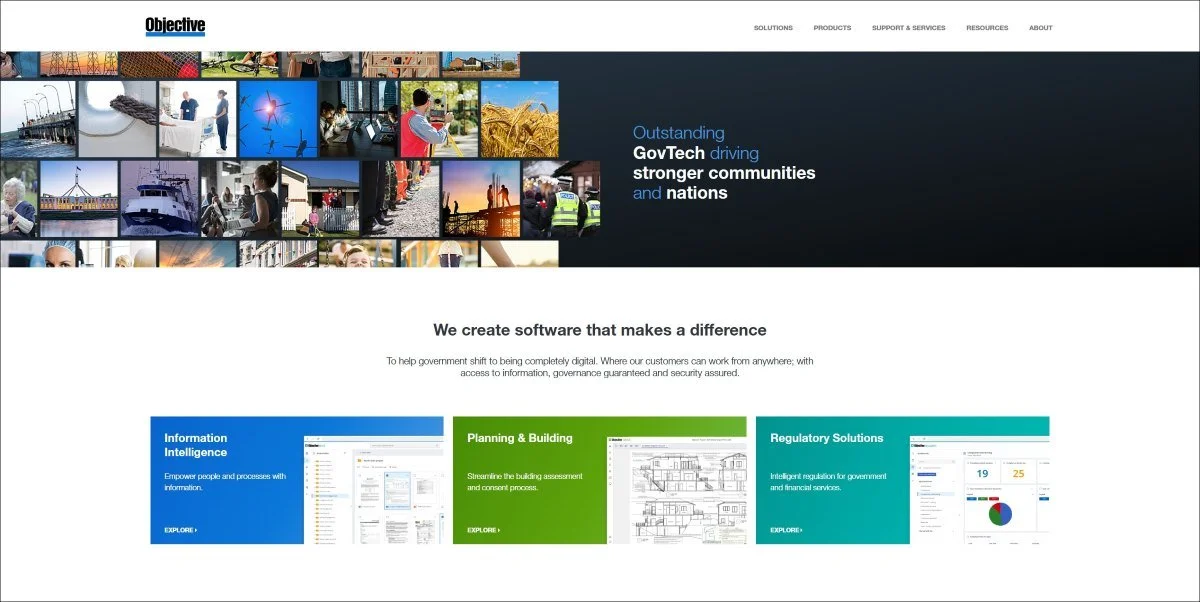The height and width of the screenshot is (602, 1200).
Task: Click the pier over water photo
Action: [x=38, y=119]
